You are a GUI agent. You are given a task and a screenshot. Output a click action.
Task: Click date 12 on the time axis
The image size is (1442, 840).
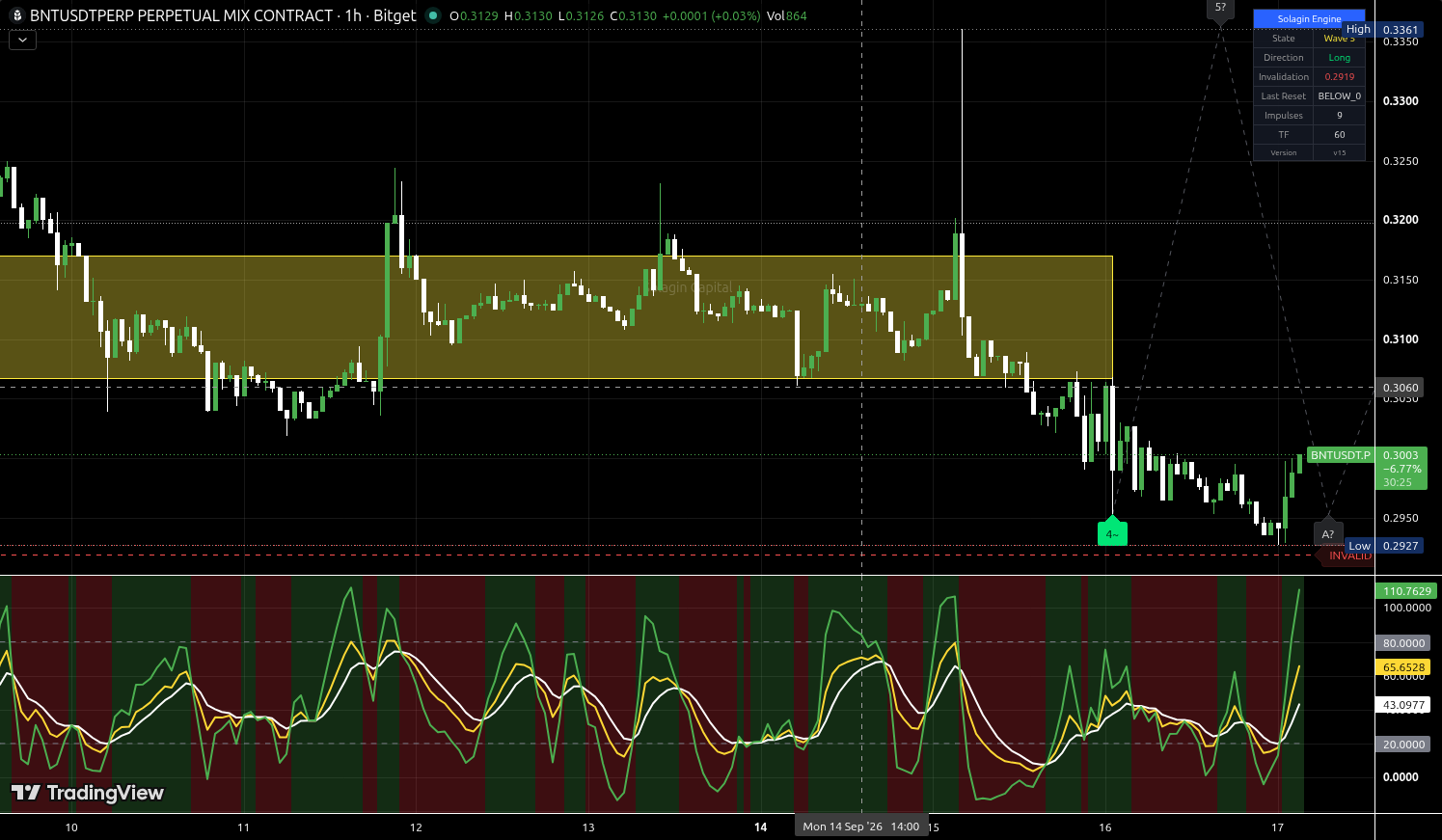(416, 827)
